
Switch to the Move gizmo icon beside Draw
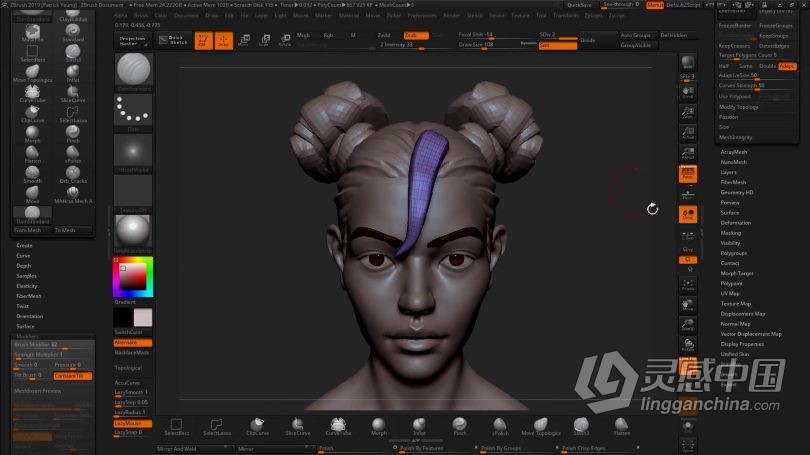[x=245, y=40]
